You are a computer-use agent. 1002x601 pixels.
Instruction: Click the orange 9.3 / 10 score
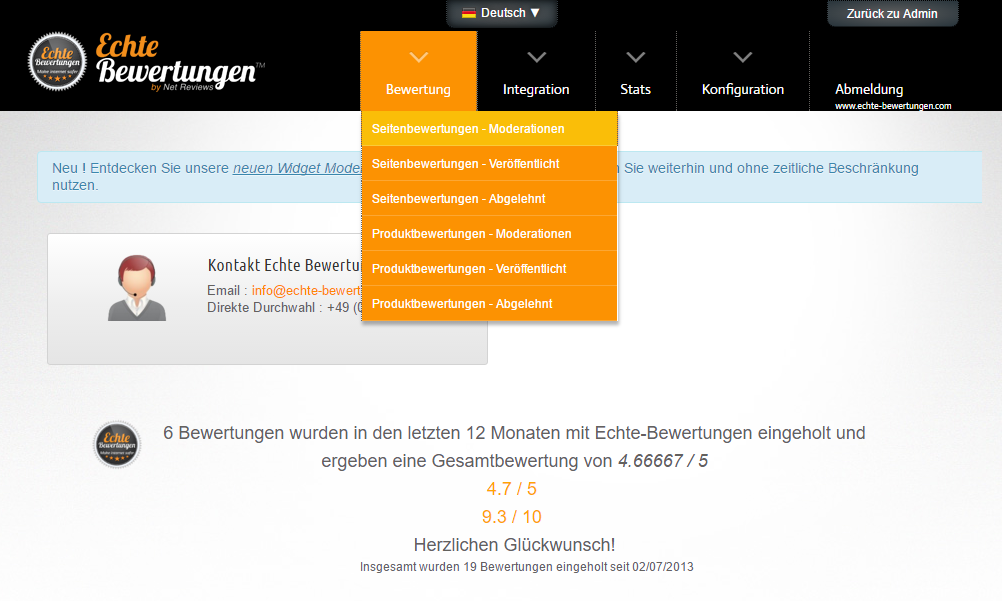(511, 517)
